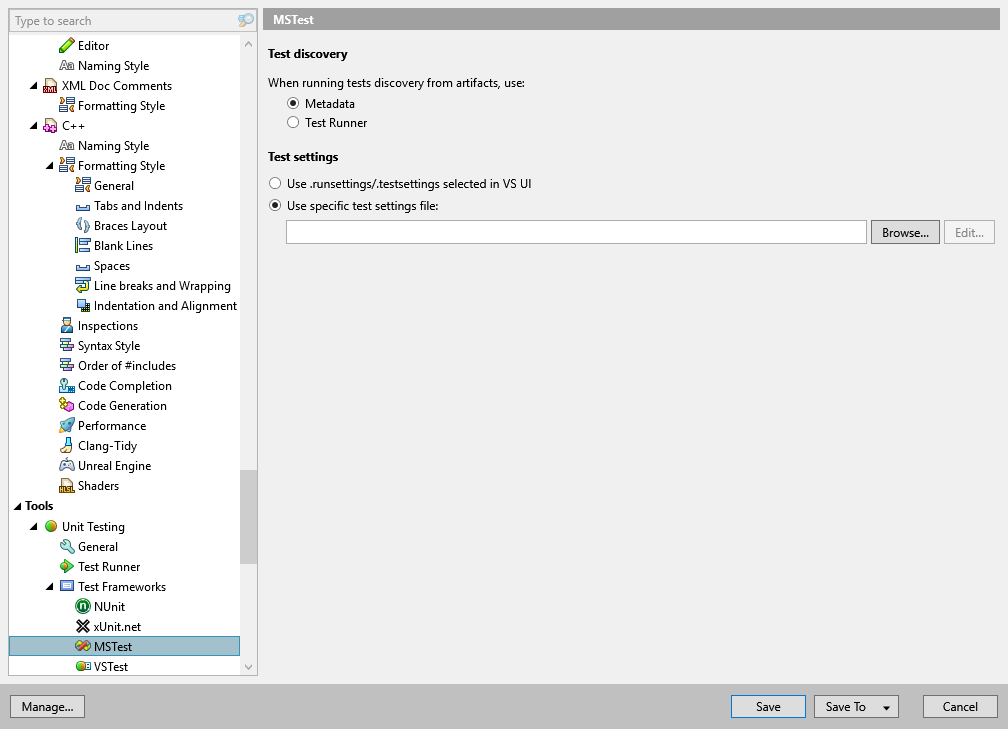Image resolution: width=1008 pixels, height=729 pixels.
Task: Click the Edit... button
Action: (x=969, y=232)
